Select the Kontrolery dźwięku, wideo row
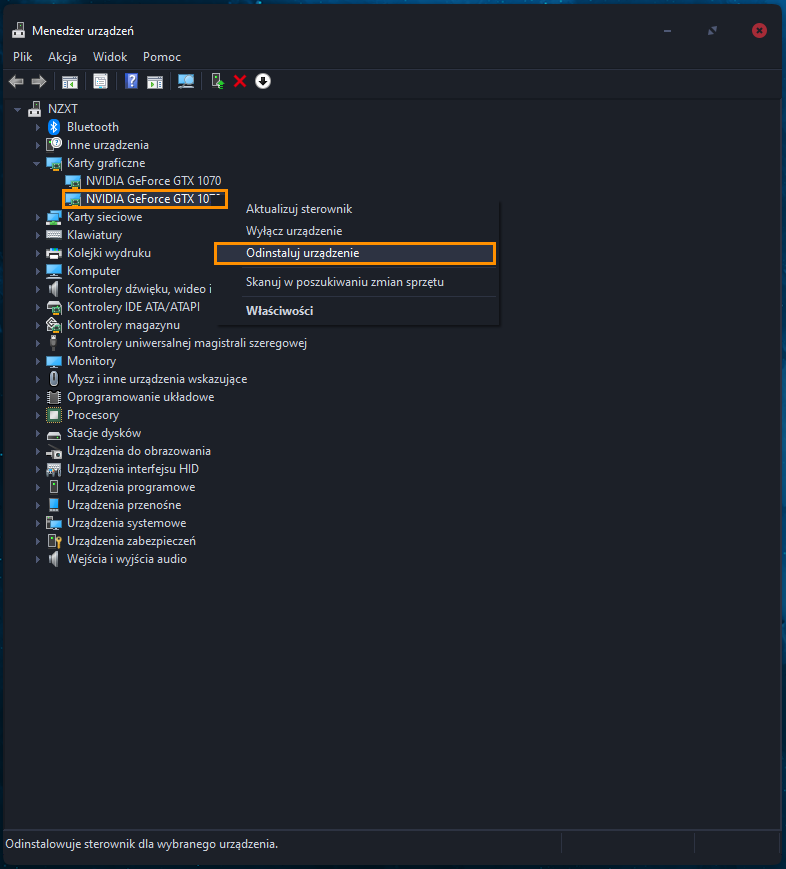 point(139,289)
